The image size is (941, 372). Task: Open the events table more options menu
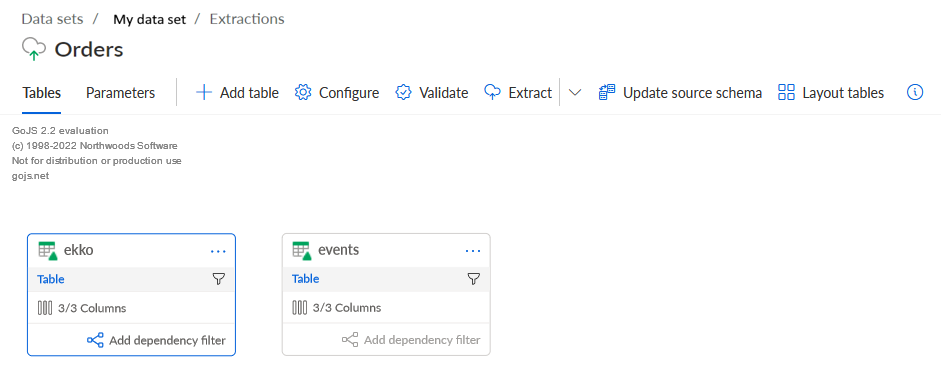473,251
